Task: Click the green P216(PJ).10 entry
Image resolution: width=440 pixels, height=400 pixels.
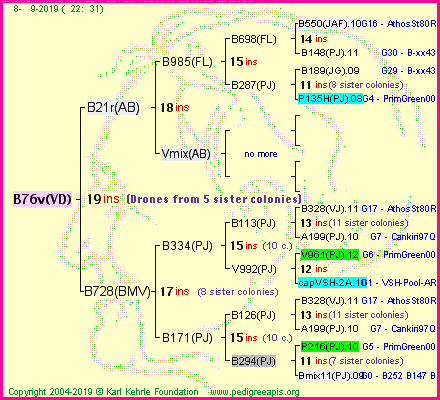Action: 330,347
